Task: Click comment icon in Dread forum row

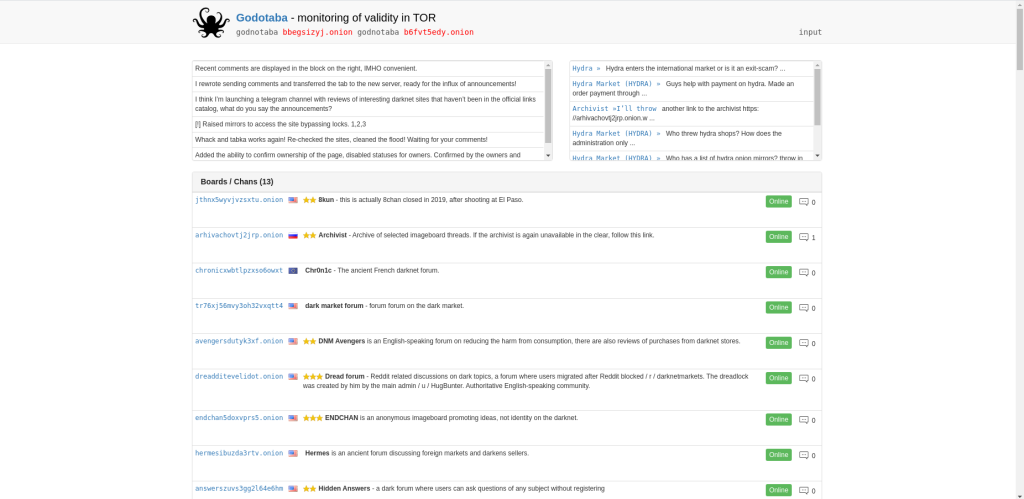Action: 803,378
